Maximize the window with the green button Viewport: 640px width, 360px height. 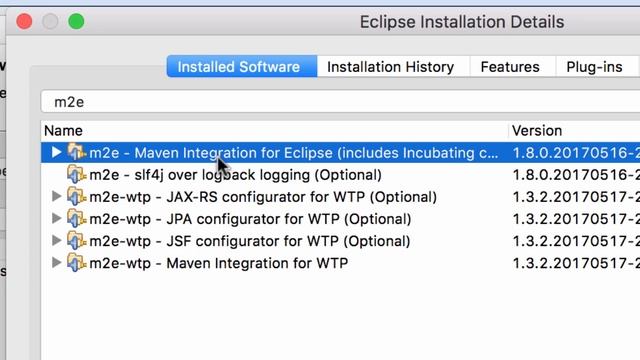[x=76, y=21]
